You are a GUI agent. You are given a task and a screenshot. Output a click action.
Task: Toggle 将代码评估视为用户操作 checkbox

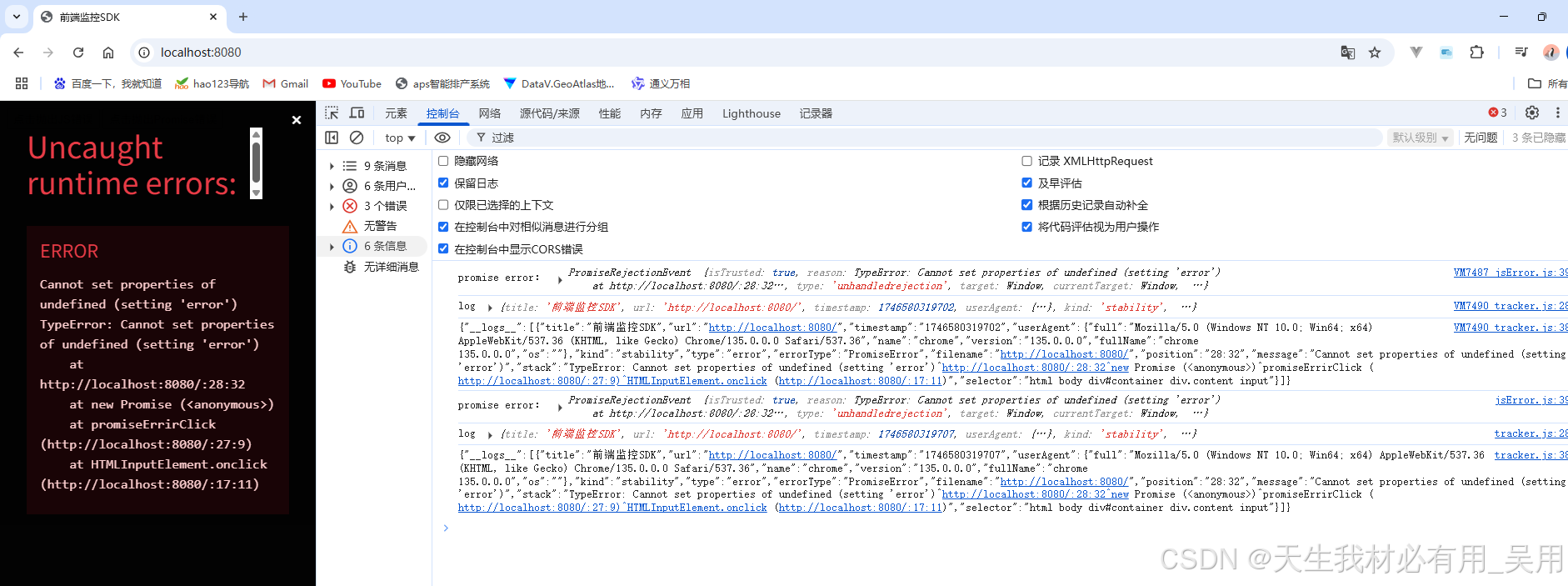[1027, 226]
